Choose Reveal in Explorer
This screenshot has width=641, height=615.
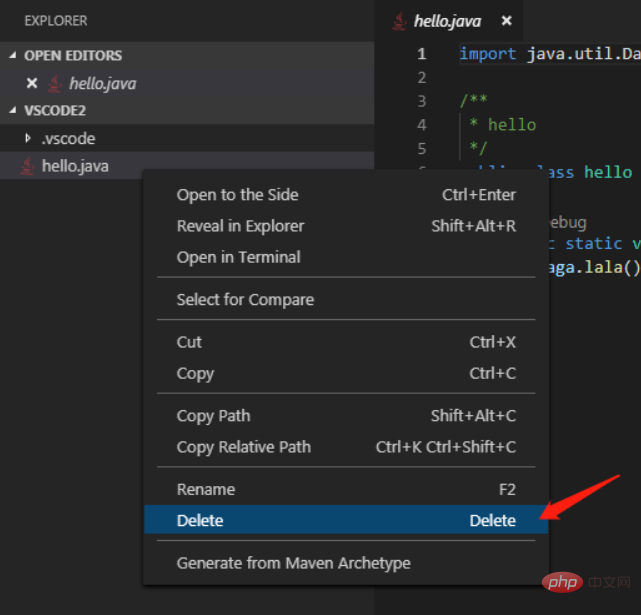[346, 226]
